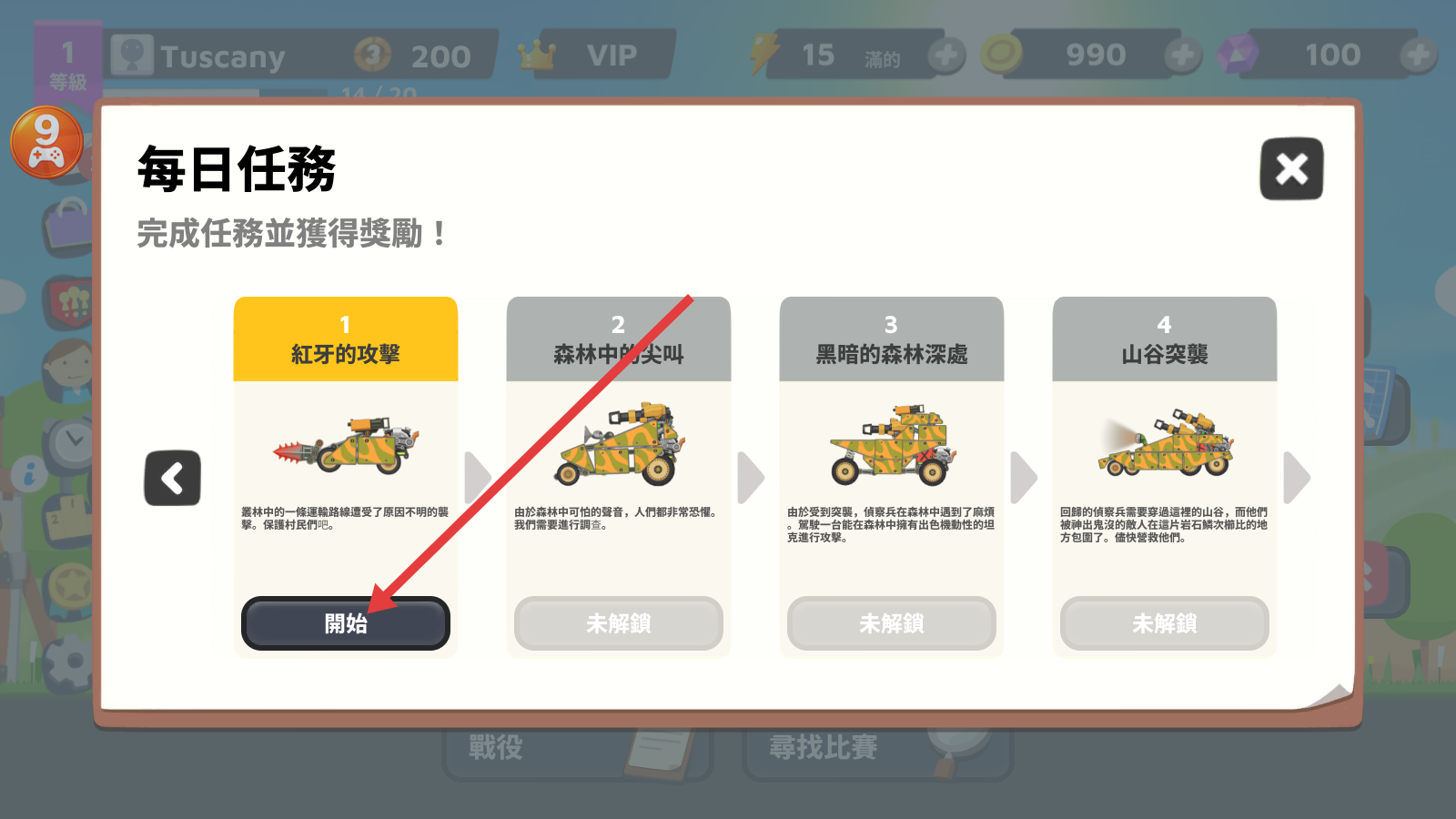Screen dimensions: 1456x819
Task: Add gems using plus beside 100
Action: (x=1418, y=56)
